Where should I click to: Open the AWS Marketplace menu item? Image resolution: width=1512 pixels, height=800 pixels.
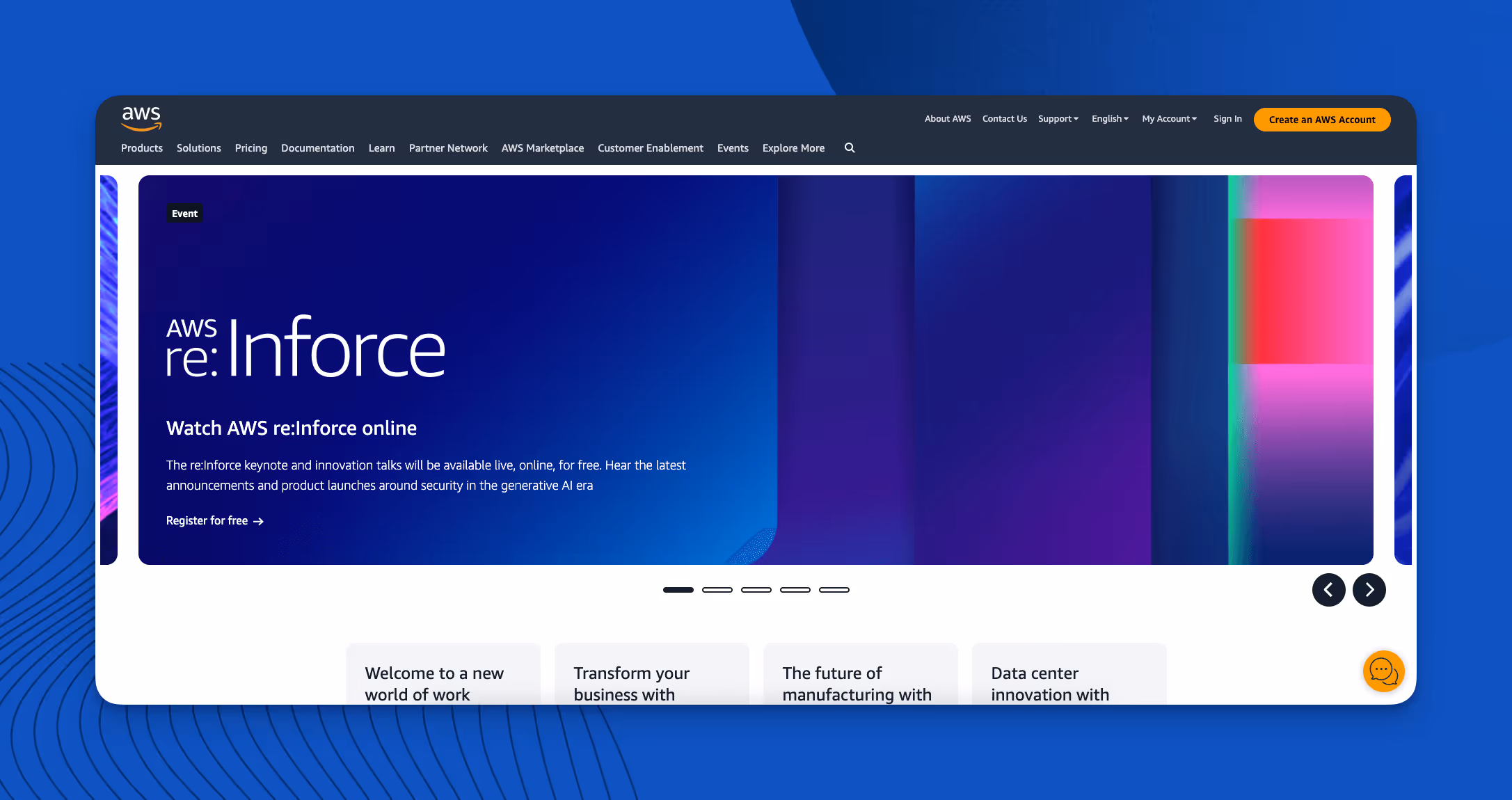(x=542, y=148)
